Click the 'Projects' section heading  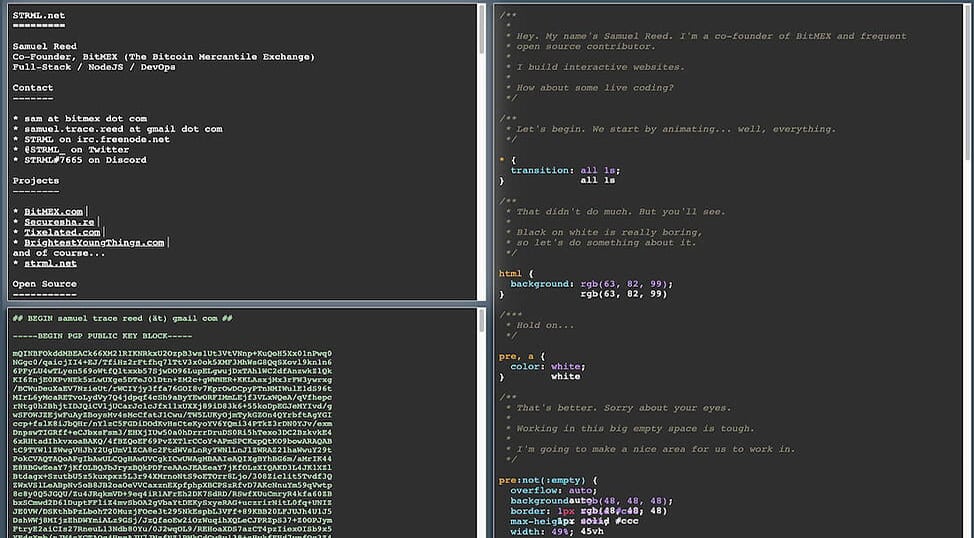[x=36, y=181]
